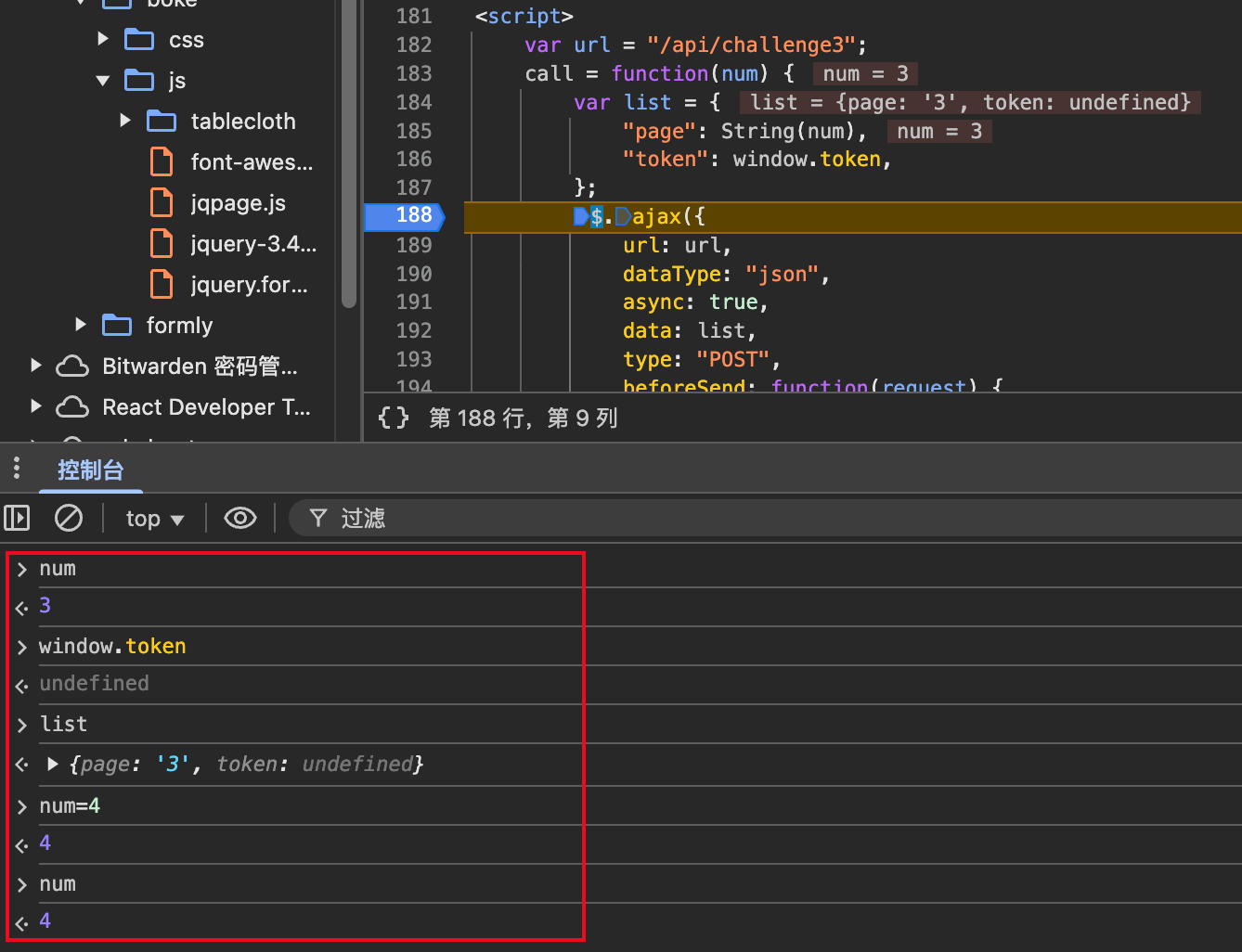This screenshot has width=1242, height=952.
Task: Open the jquery.for... file
Action: click(249, 285)
